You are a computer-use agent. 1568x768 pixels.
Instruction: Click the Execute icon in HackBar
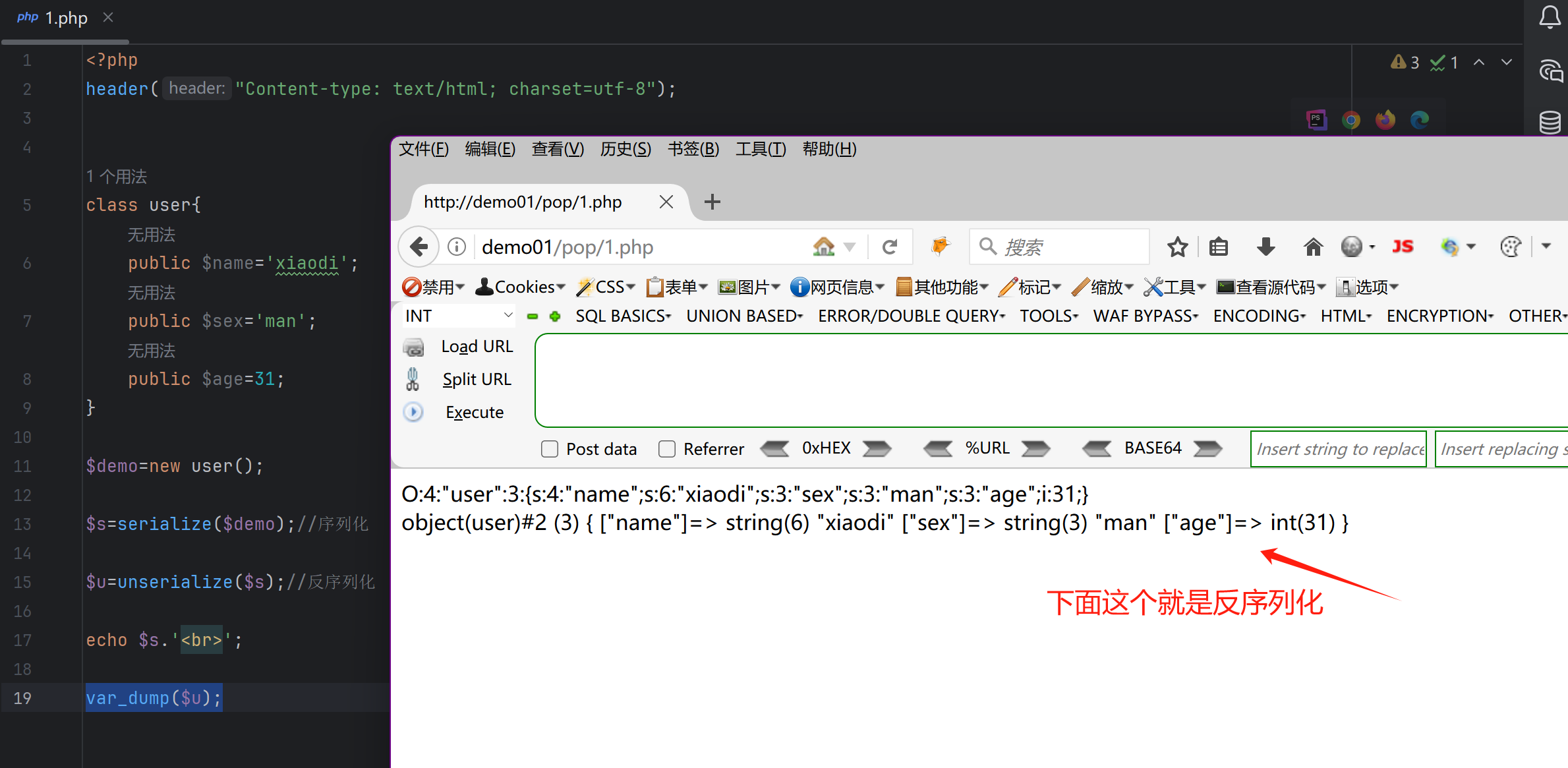[413, 411]
